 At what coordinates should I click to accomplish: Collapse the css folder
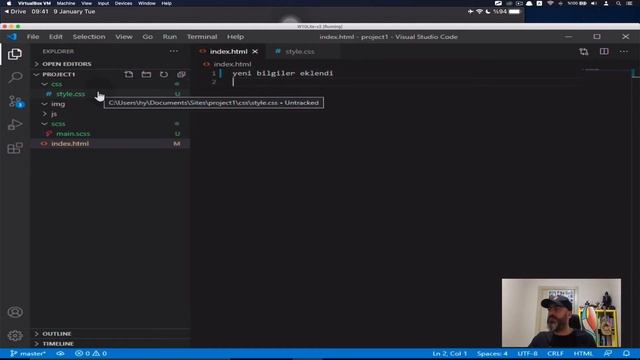[x=57, y=84]
